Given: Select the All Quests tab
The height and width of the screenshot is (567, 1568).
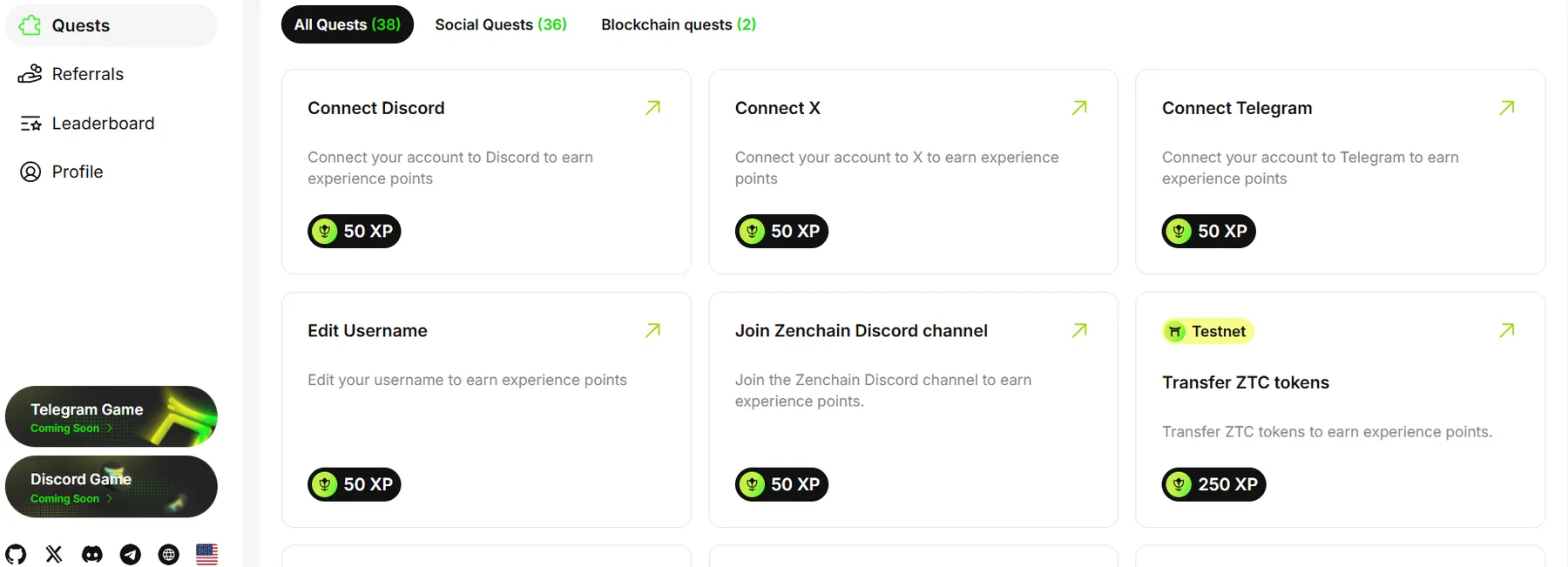Looking at the screenshot, I should tap(347, 24).
